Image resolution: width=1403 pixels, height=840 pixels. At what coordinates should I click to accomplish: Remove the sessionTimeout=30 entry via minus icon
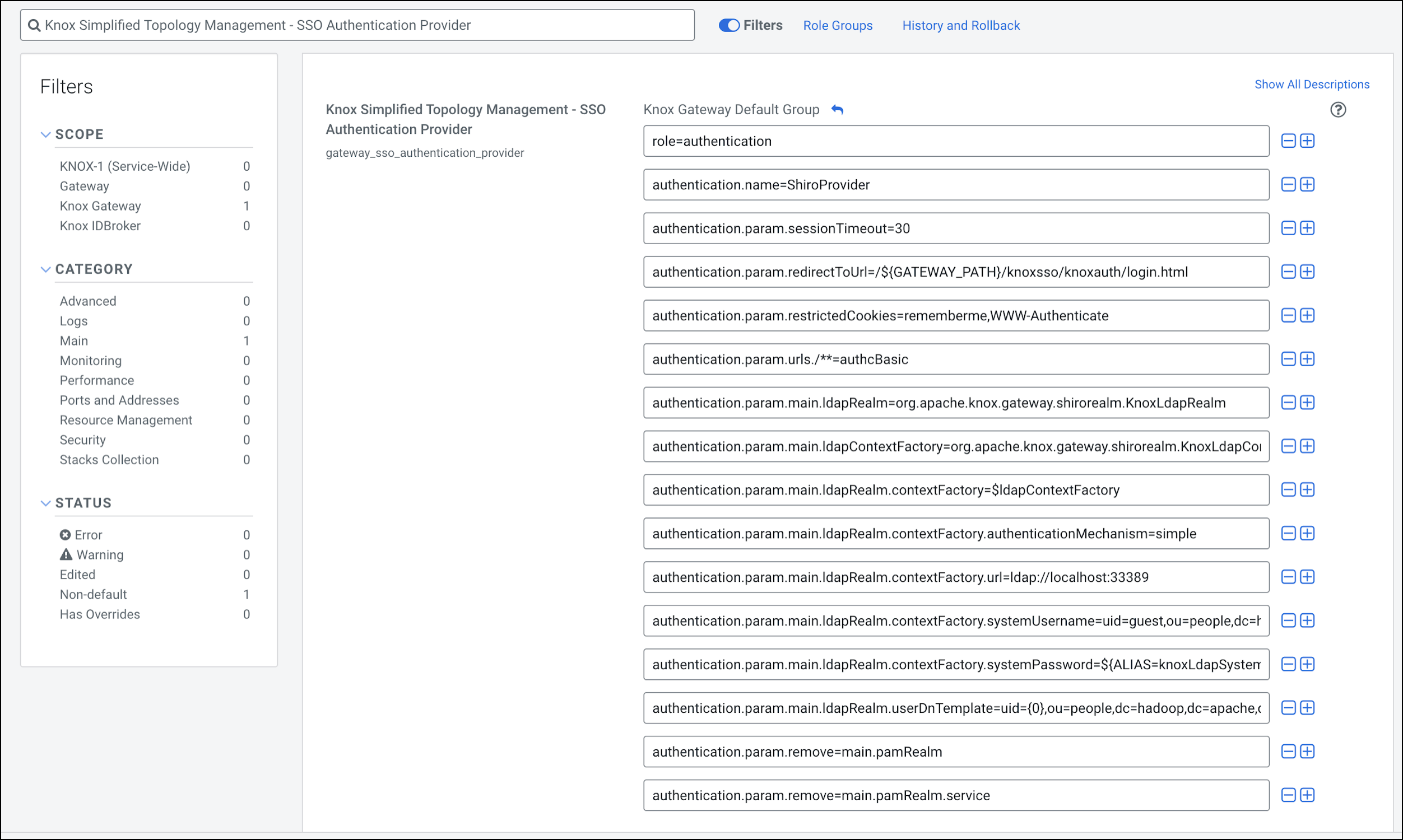(x=1288, y=228)
